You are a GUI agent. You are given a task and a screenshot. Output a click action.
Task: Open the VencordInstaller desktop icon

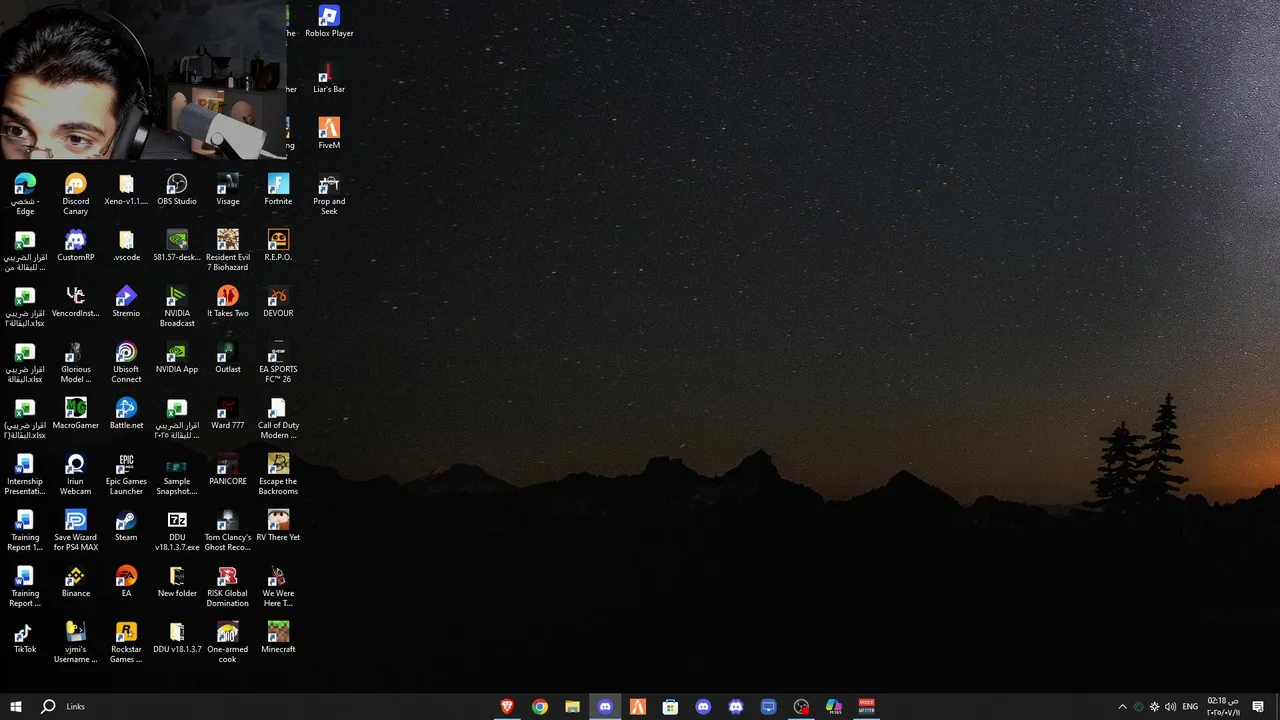76,302
